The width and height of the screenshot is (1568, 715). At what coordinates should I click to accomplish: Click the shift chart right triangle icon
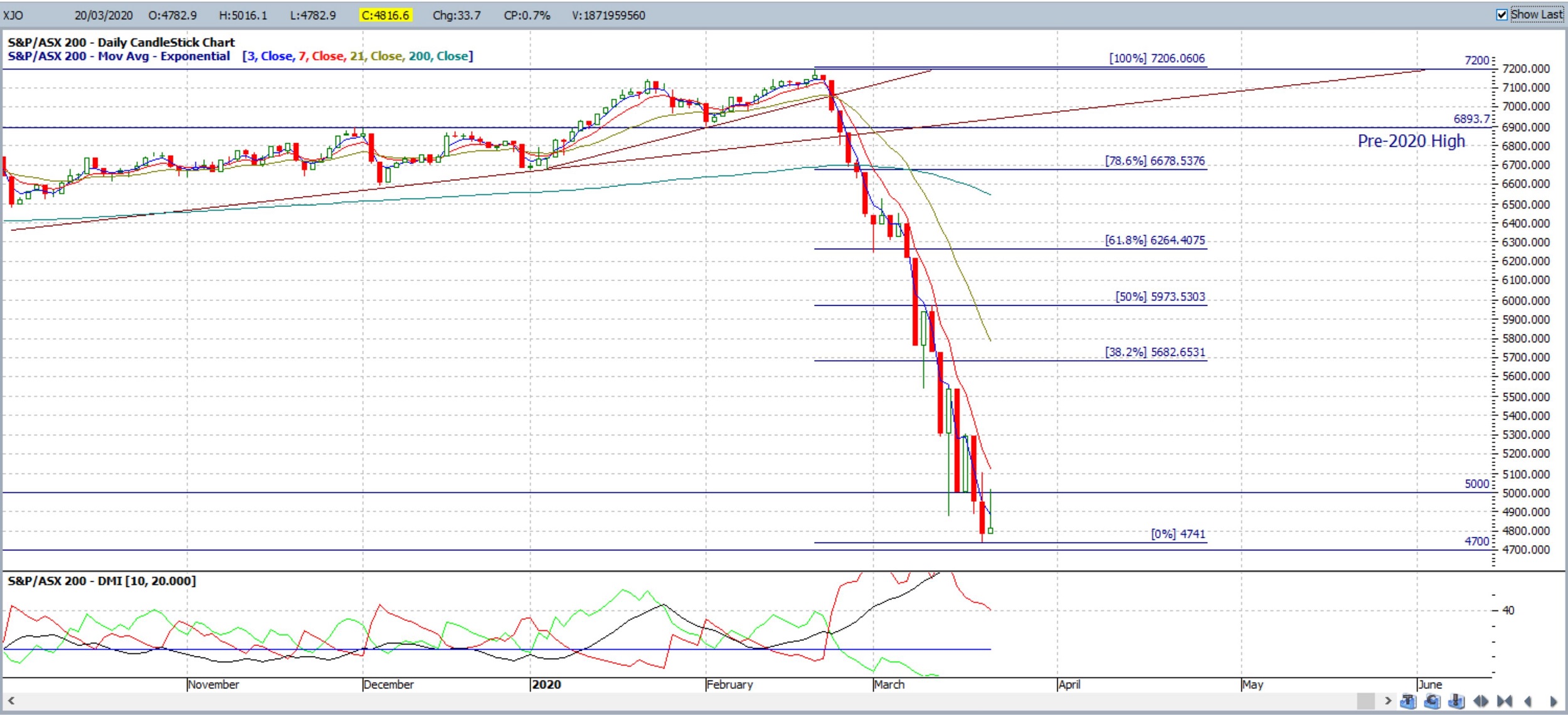click(1553, 701)
